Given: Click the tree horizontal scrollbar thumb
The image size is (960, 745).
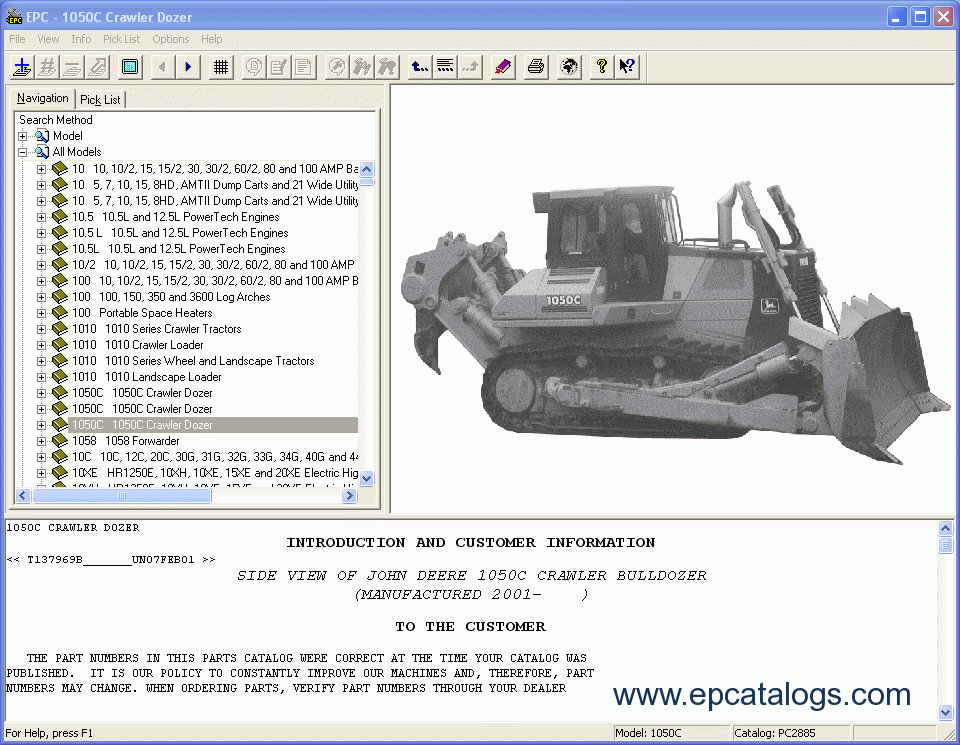Looking at the screenshot, I should (x=122, y=496).
